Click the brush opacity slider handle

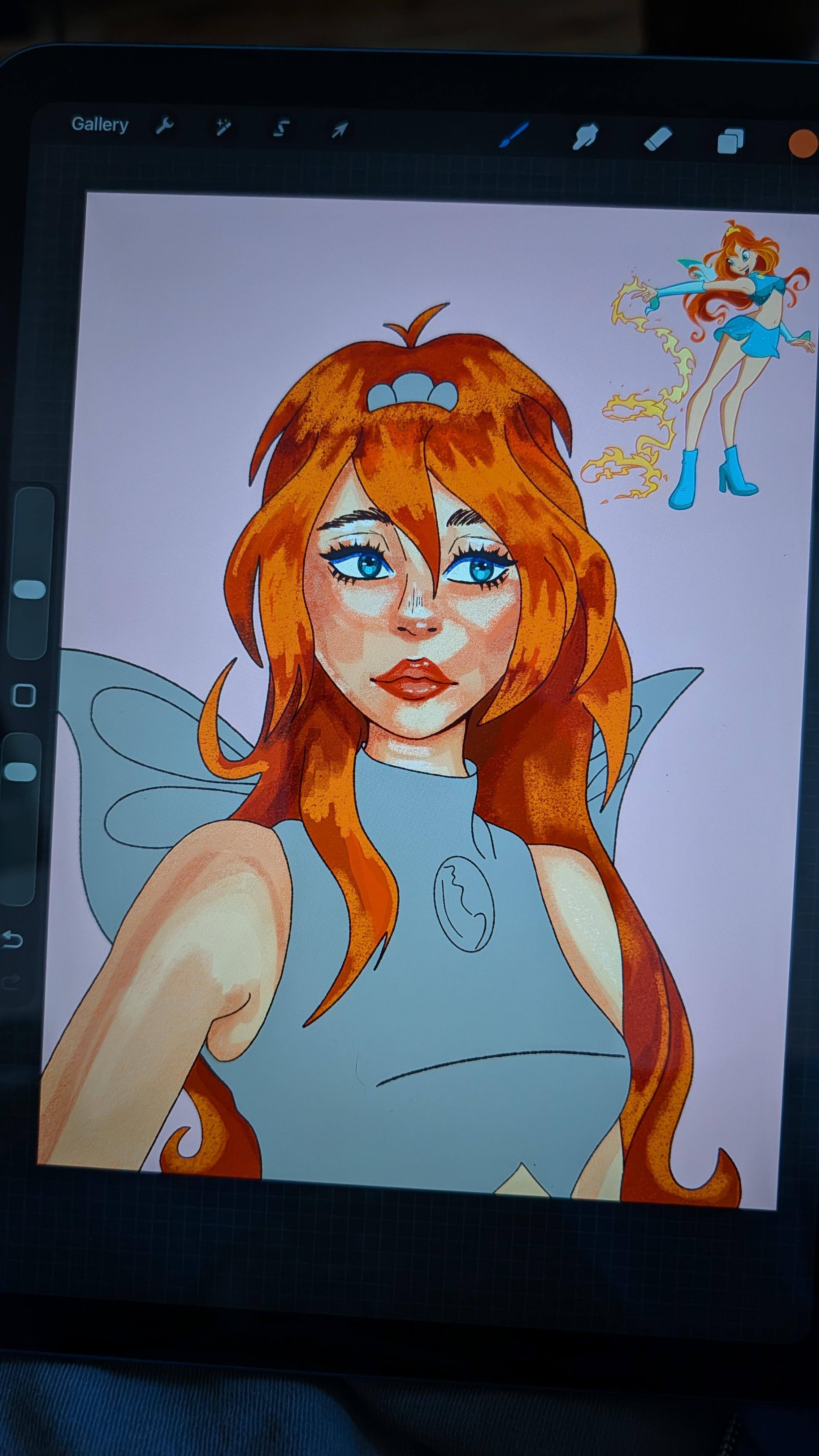coord(21,772)
